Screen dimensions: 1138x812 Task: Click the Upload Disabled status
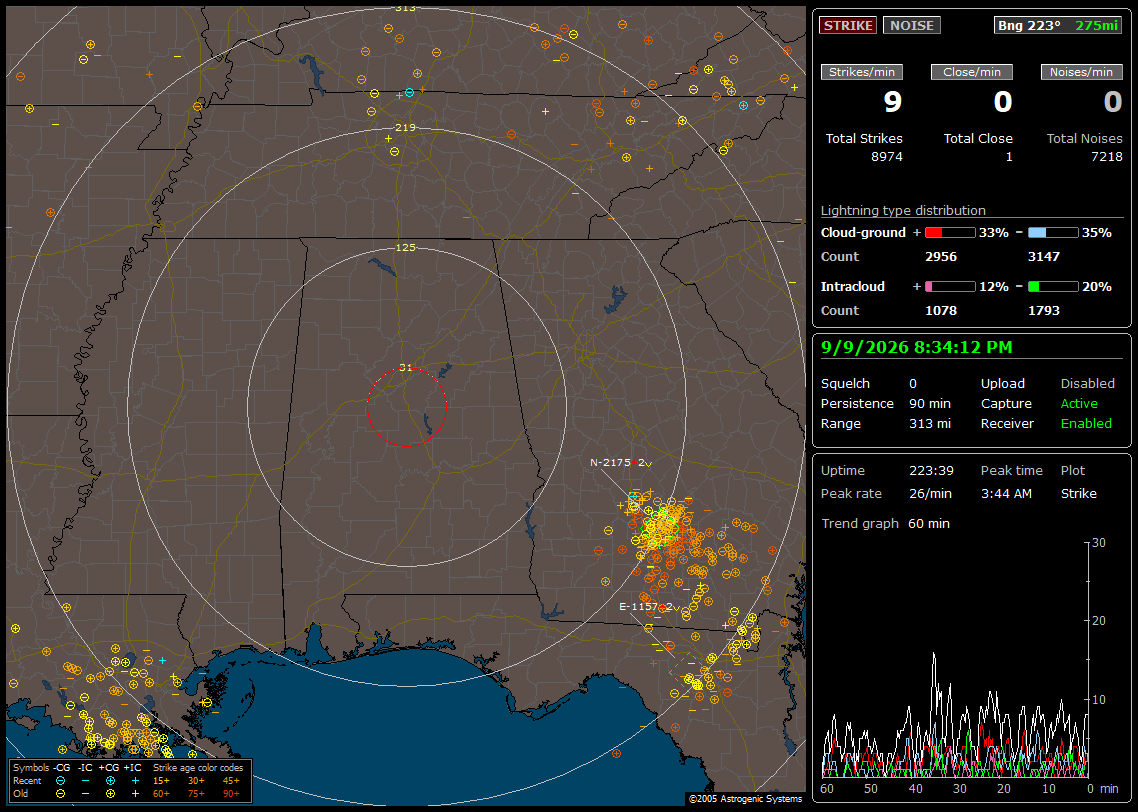point(1087,383)
